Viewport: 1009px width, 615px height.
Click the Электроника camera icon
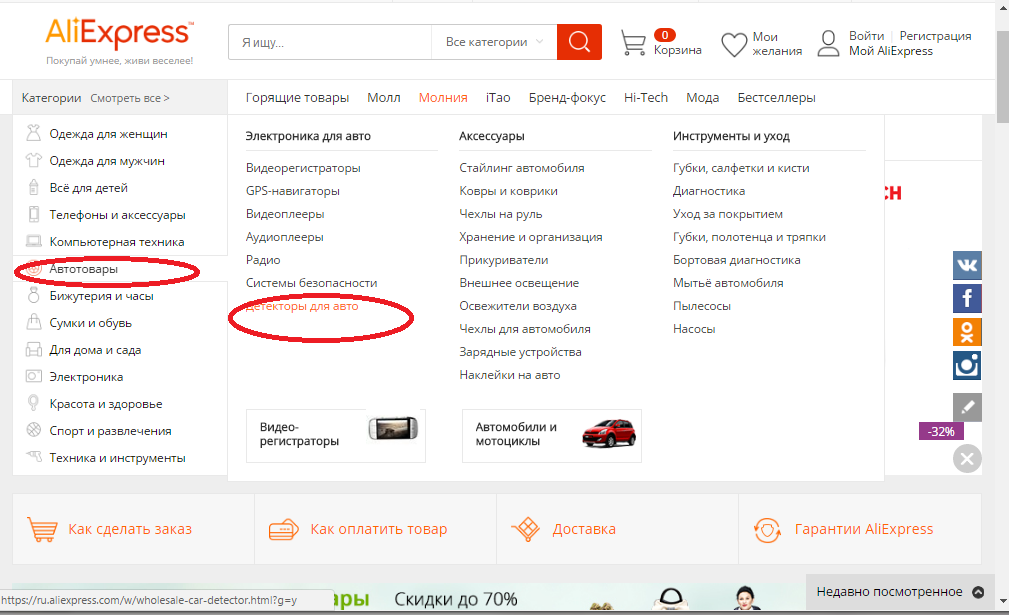[x=33, y=376]
